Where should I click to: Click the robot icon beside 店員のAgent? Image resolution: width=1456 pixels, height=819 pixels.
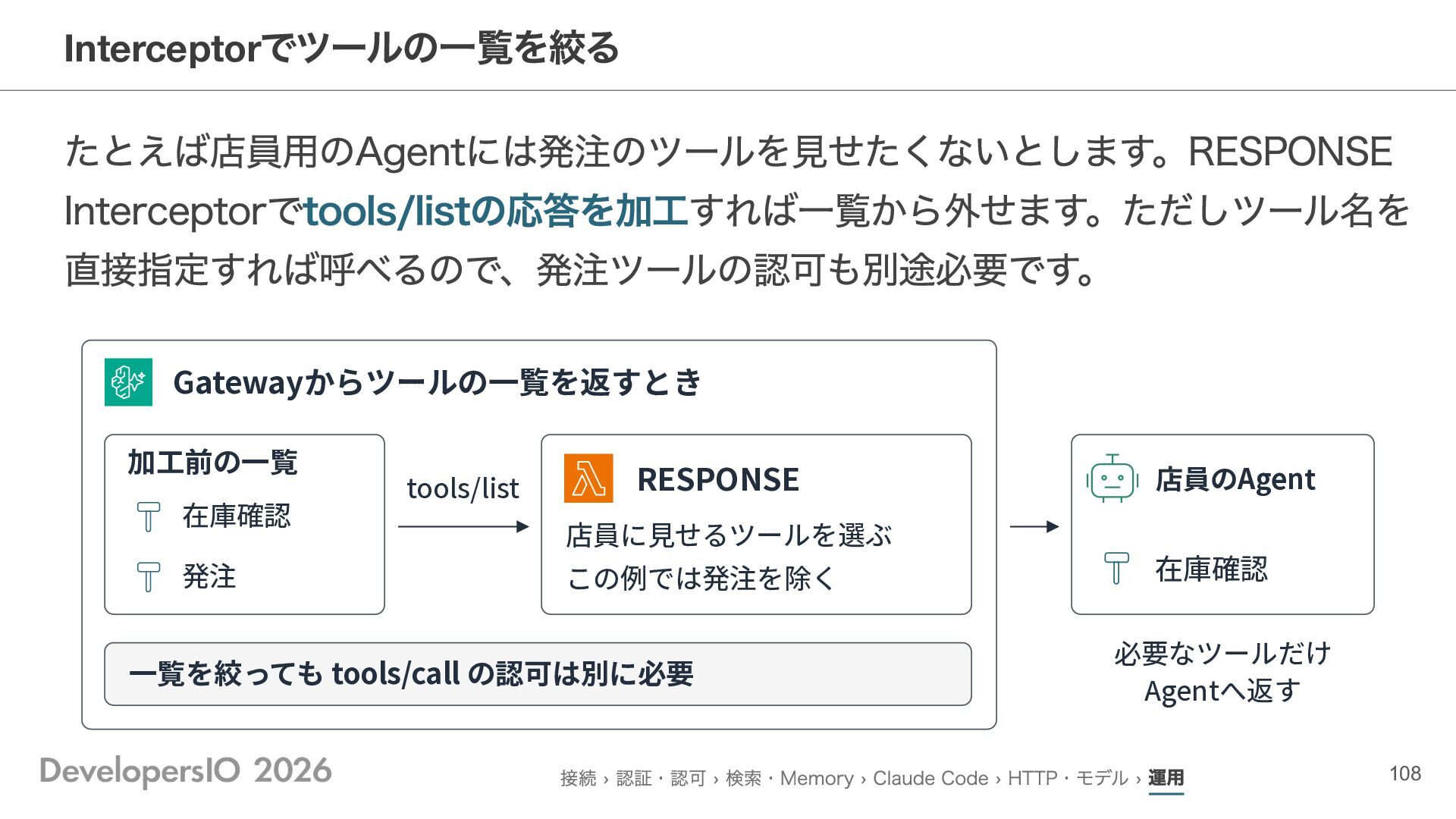[1112, 479]
